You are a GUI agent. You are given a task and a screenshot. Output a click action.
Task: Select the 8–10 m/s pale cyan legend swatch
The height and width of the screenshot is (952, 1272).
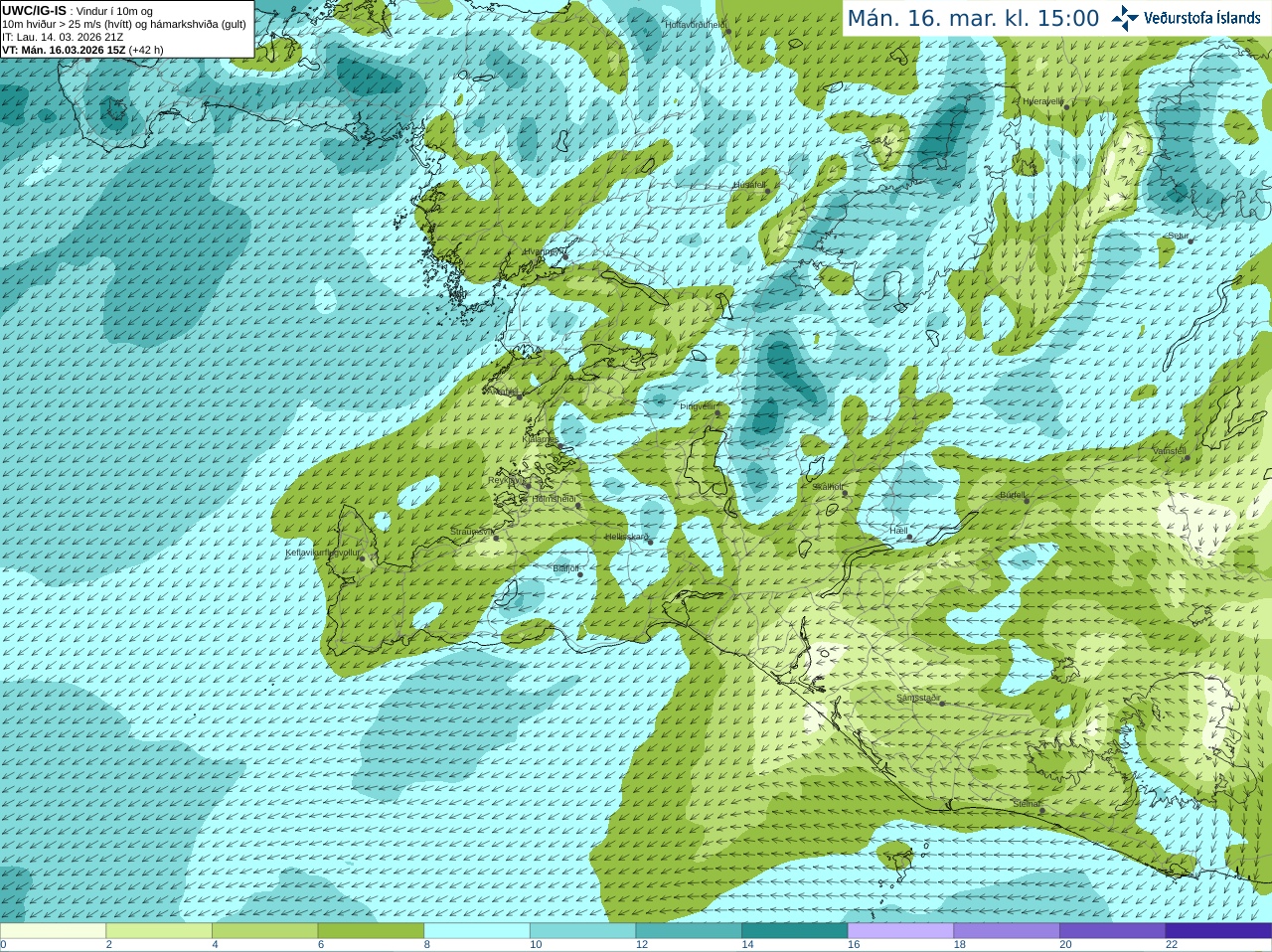click(477, 931)
